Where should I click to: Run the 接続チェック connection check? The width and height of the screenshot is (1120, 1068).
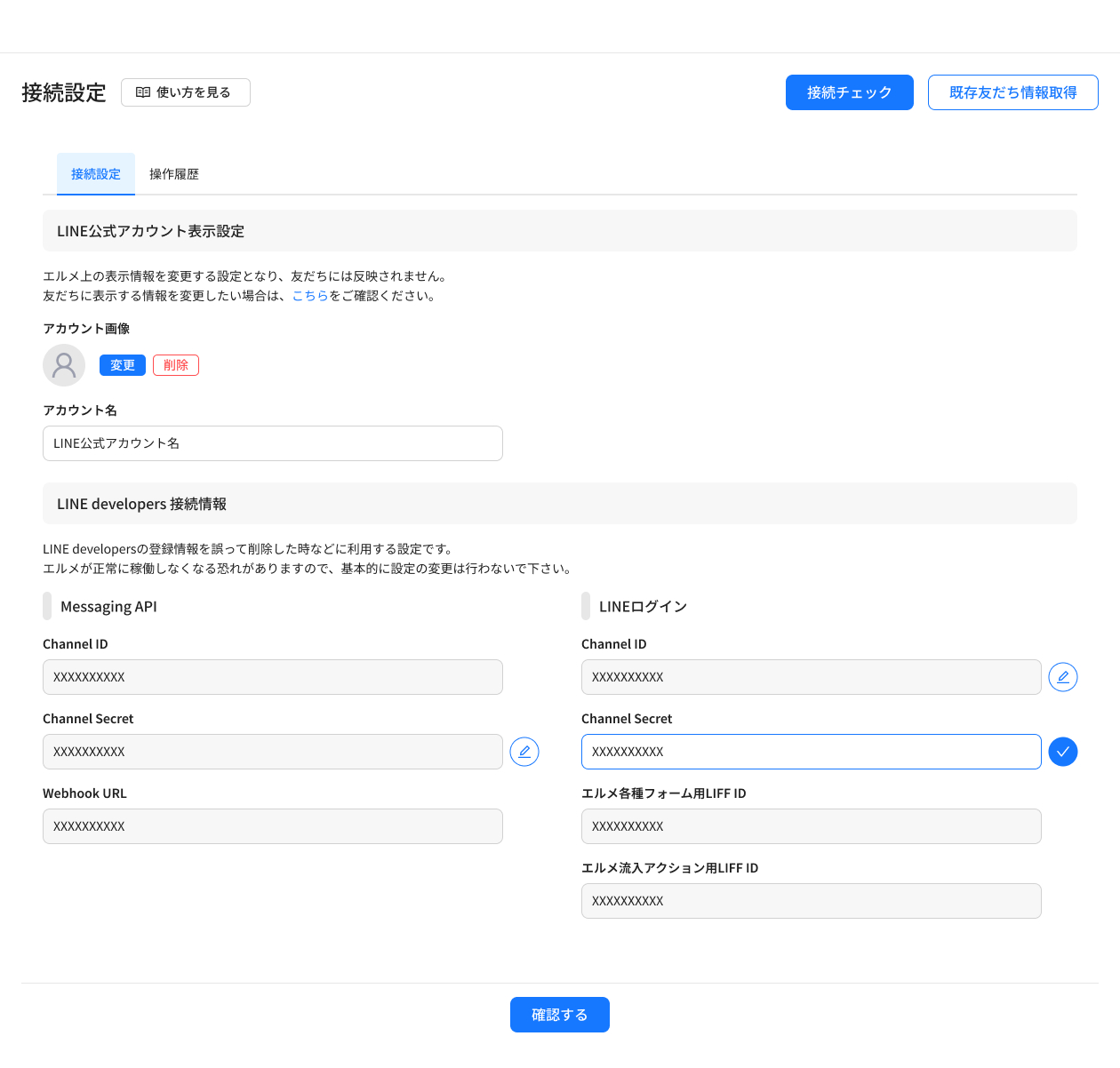coord(850,92)
